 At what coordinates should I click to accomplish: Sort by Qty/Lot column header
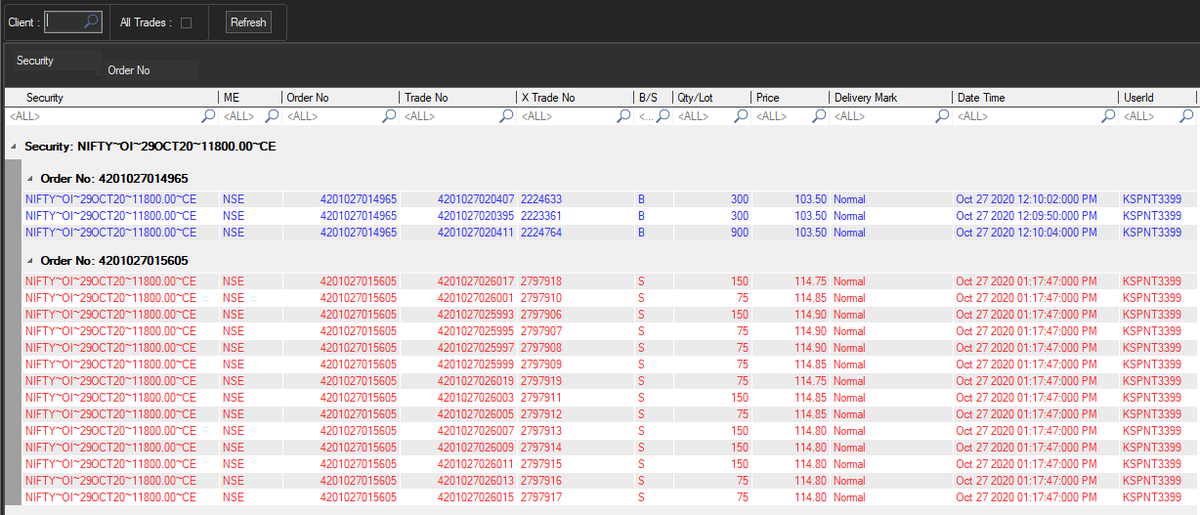click(x=712, y=98)
